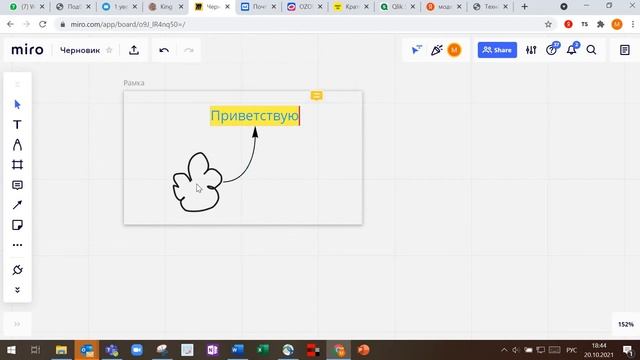Viewport: 640px width, 360px height.
Task: Select the hand-drawn flower shape
Action: coord(197,182)
